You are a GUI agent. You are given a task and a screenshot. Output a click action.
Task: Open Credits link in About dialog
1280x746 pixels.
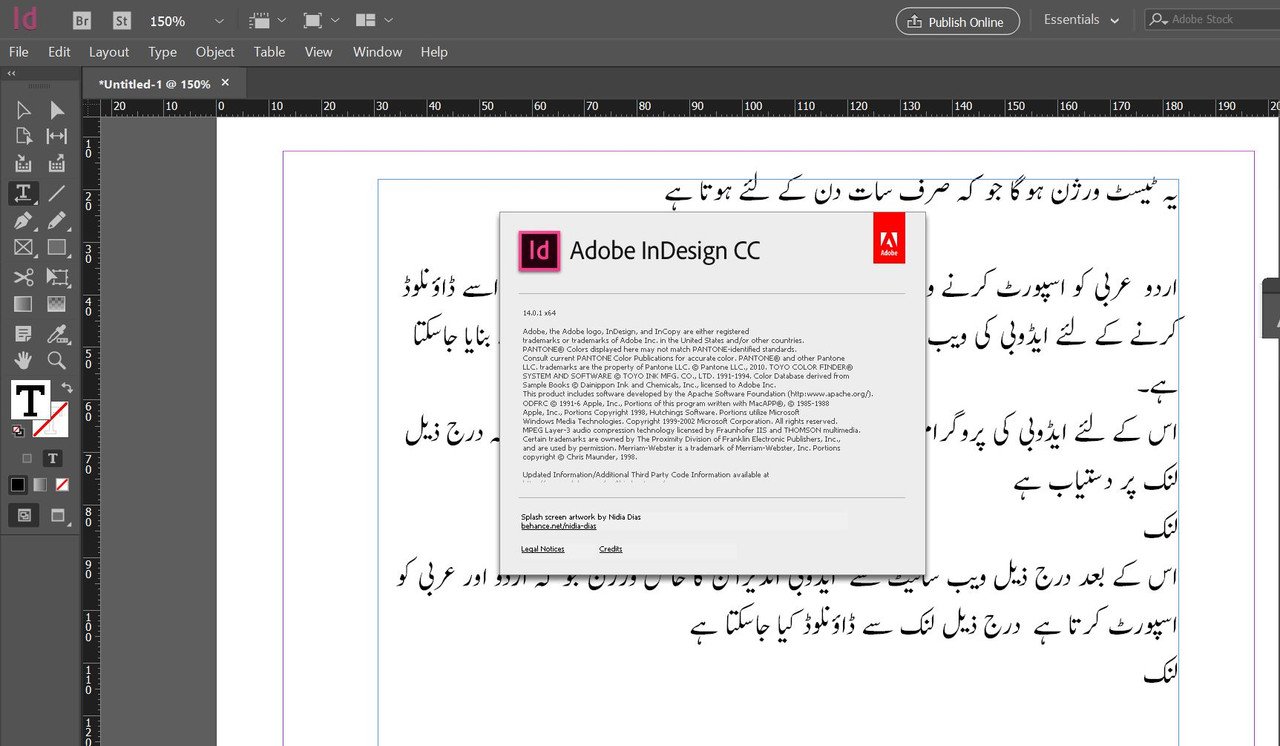pyautogui.click(x=610, y=549)
